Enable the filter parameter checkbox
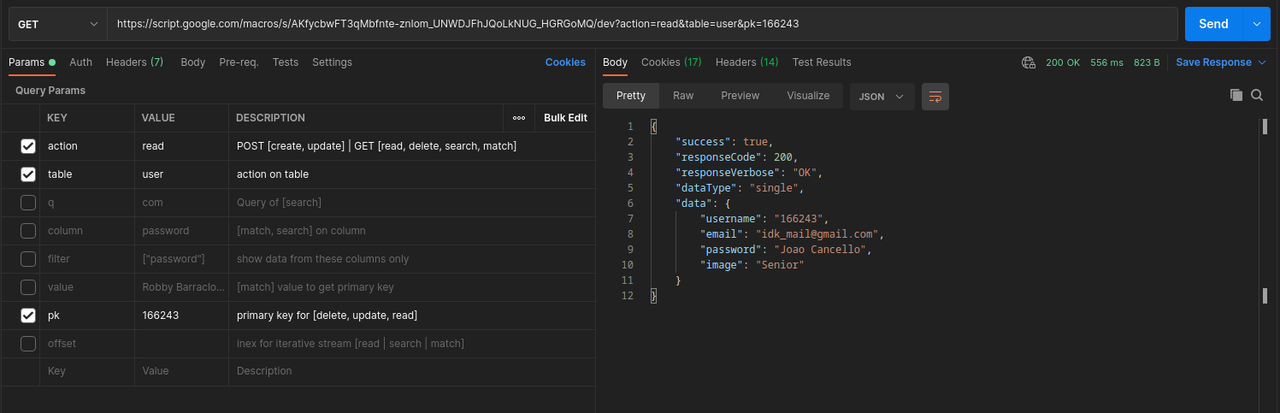The image size is (1280, 413). tap(28, 259)
